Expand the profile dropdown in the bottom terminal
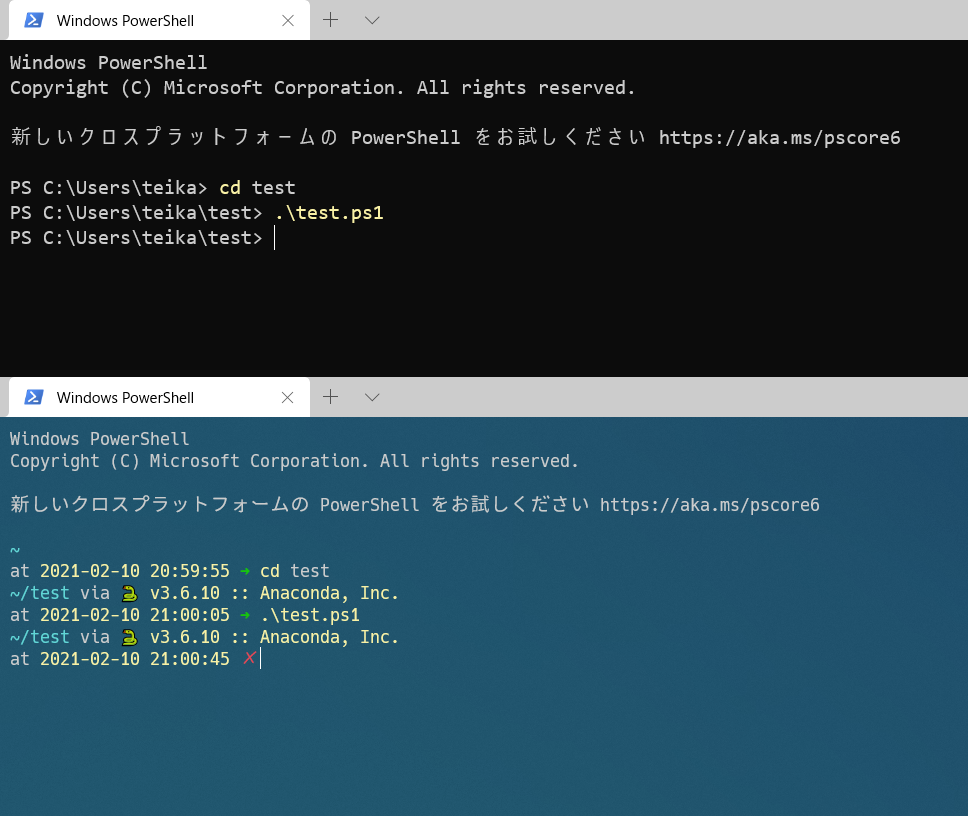 click(x=372, y=397)
